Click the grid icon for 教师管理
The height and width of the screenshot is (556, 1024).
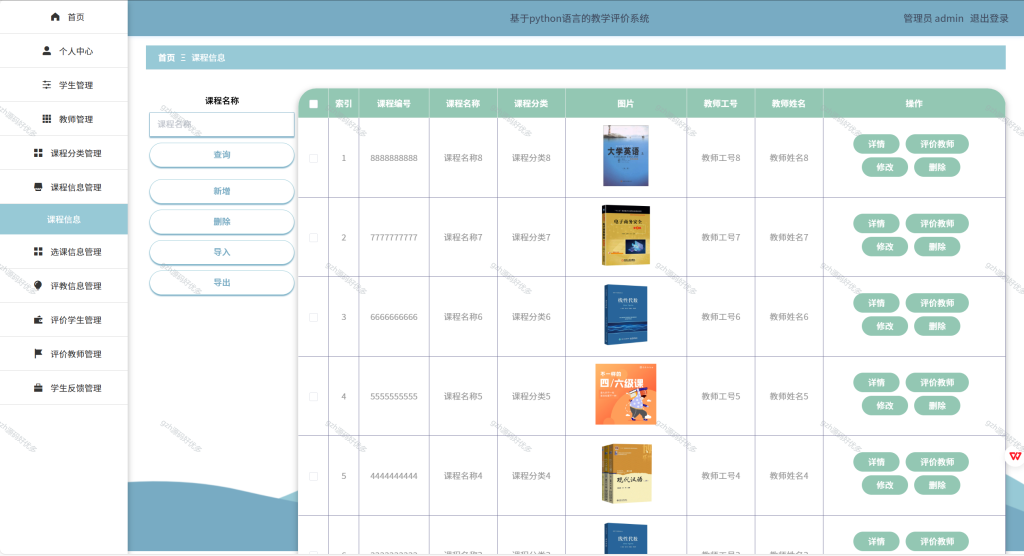(46, 119)
